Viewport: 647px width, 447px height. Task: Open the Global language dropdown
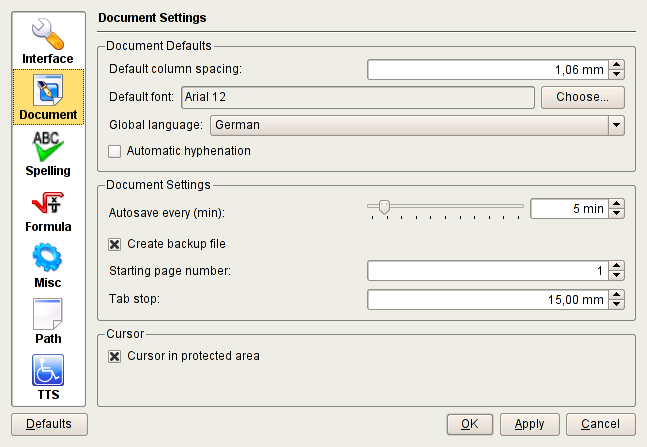(x=616, y=125)
